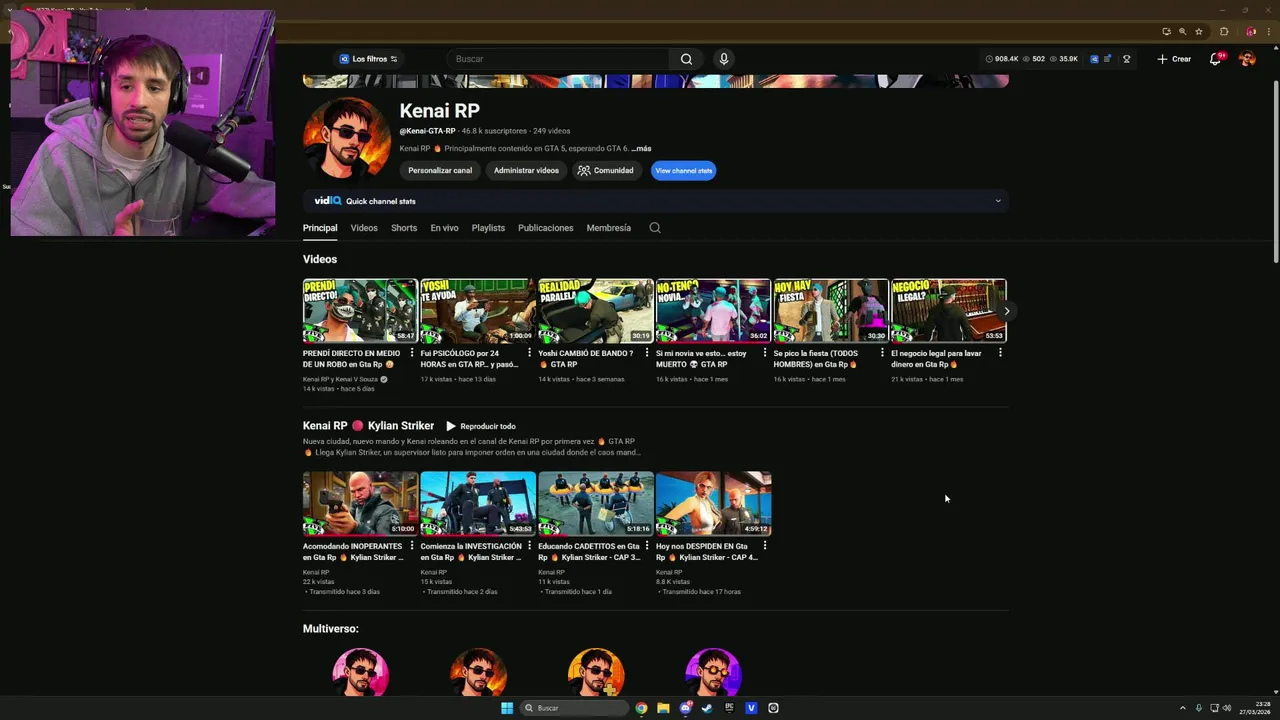Open Chrome from the taskbar

coord(641,708)
